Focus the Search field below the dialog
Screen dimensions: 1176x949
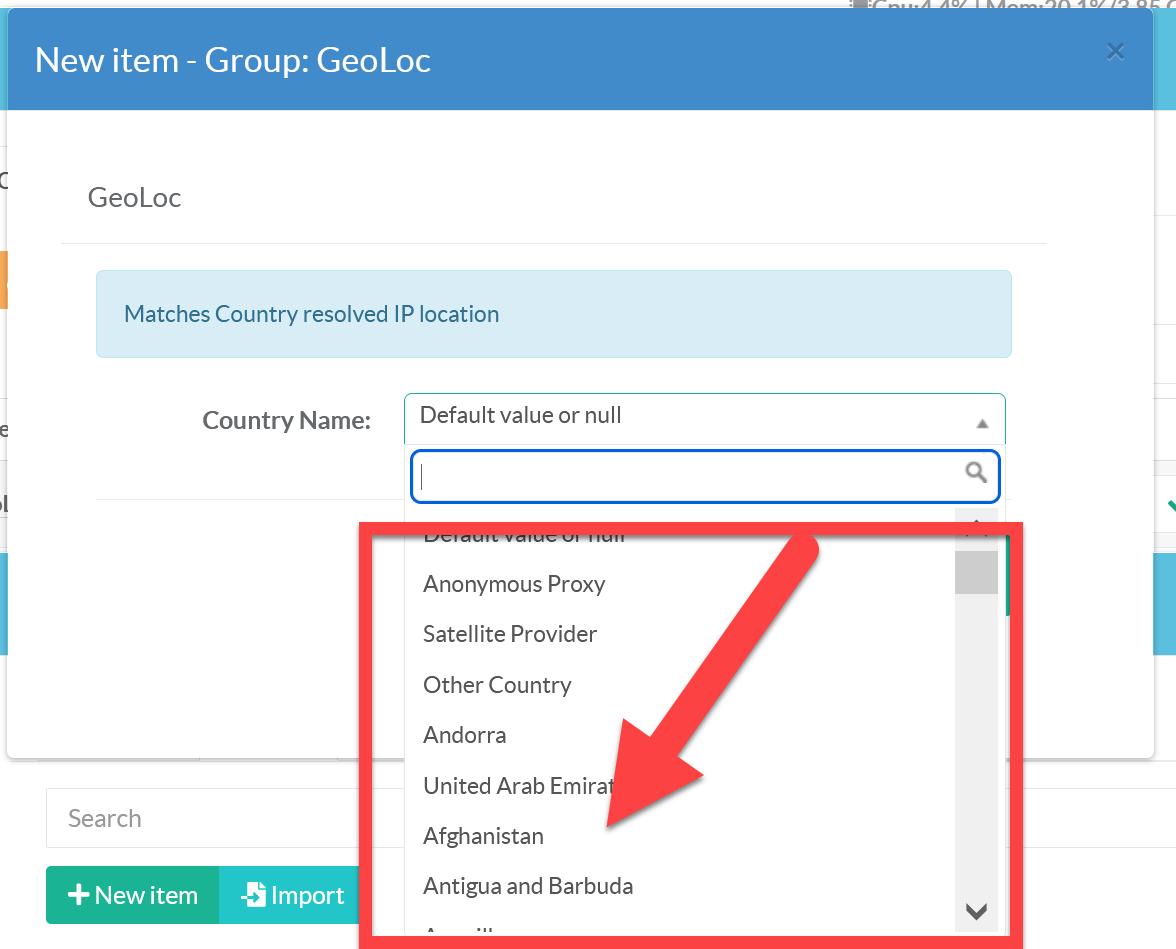click(x=200, y=818)
